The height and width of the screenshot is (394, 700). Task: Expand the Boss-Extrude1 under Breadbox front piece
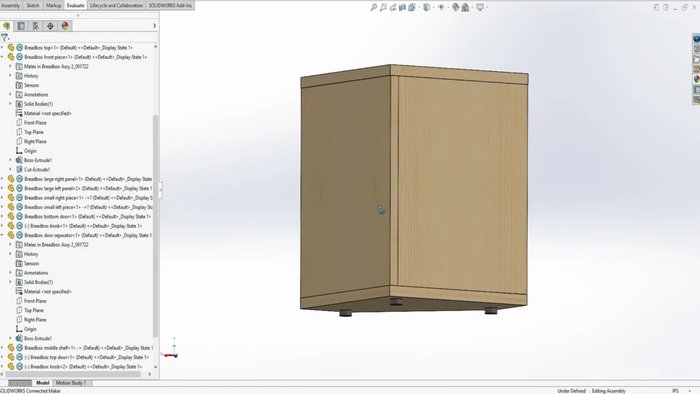[10, 160]
